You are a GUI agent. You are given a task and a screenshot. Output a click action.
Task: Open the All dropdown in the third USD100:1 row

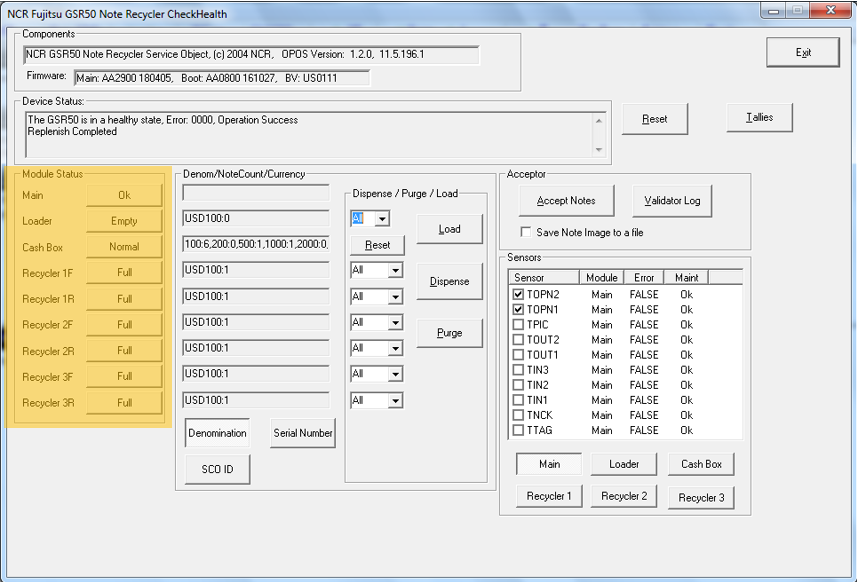tap(395, 322)
